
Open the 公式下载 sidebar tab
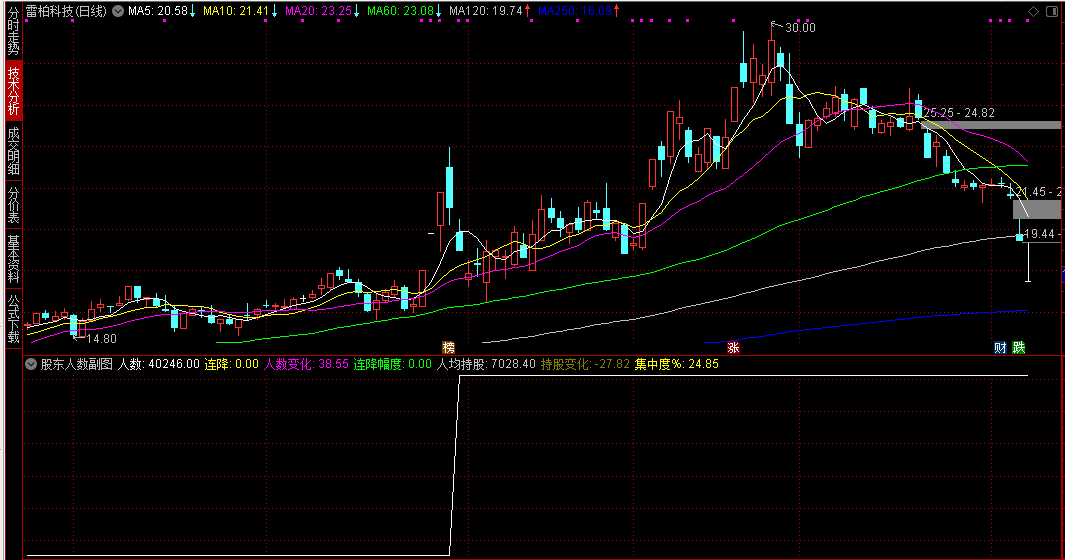point(13,319)
